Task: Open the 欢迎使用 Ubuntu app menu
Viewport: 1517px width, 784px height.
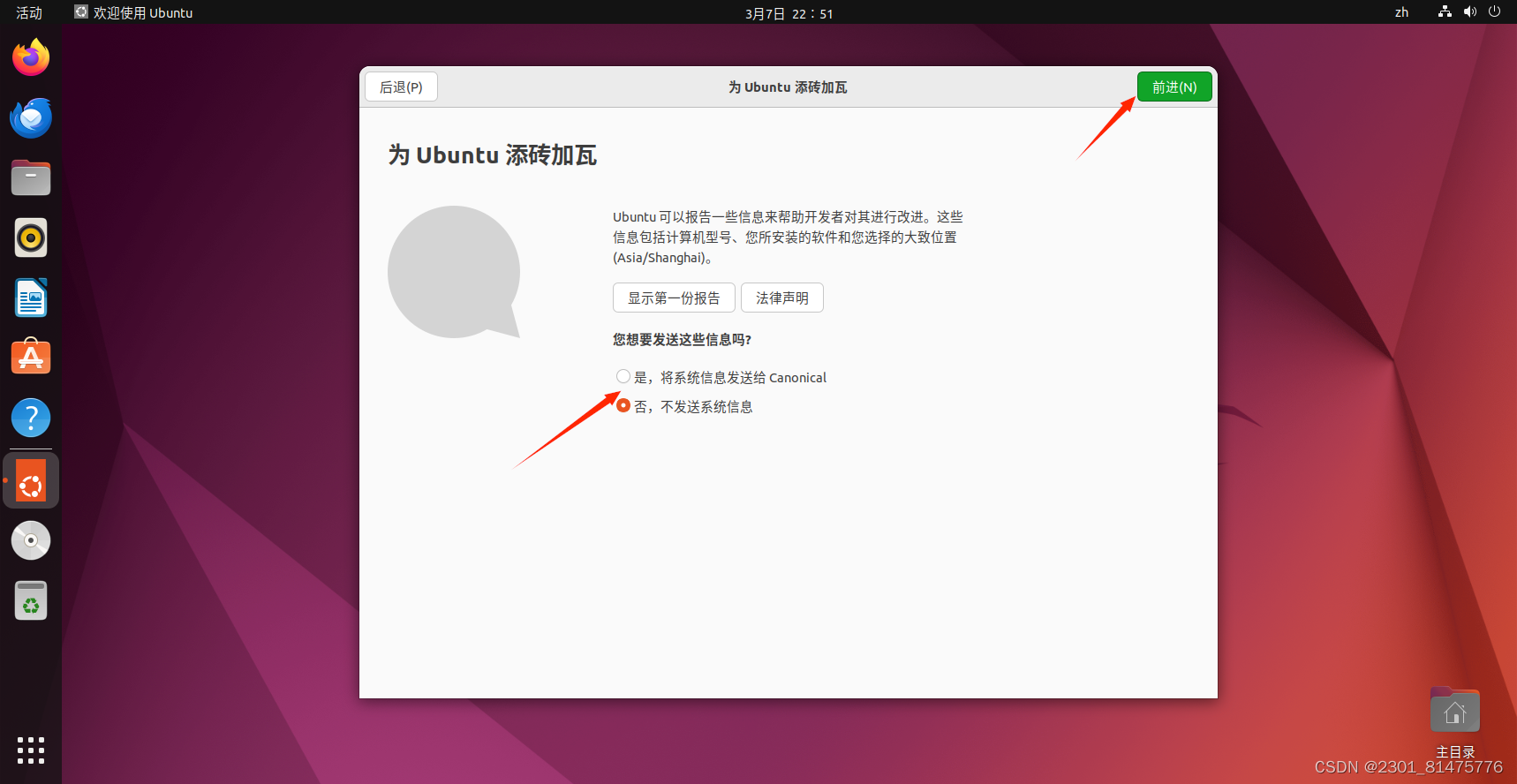Action: pos(133,12)
